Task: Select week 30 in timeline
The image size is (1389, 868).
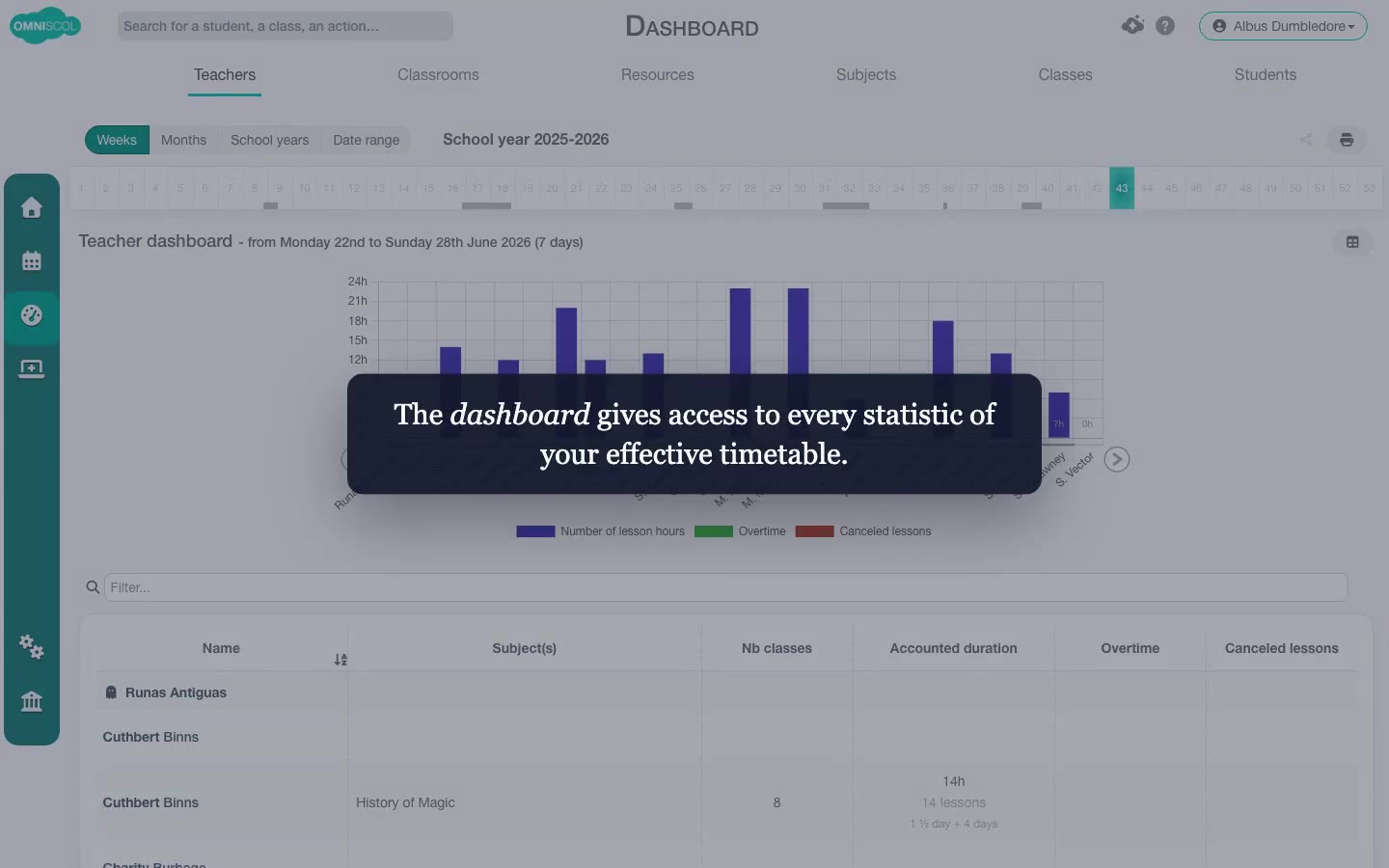Action: pos(800,188)
